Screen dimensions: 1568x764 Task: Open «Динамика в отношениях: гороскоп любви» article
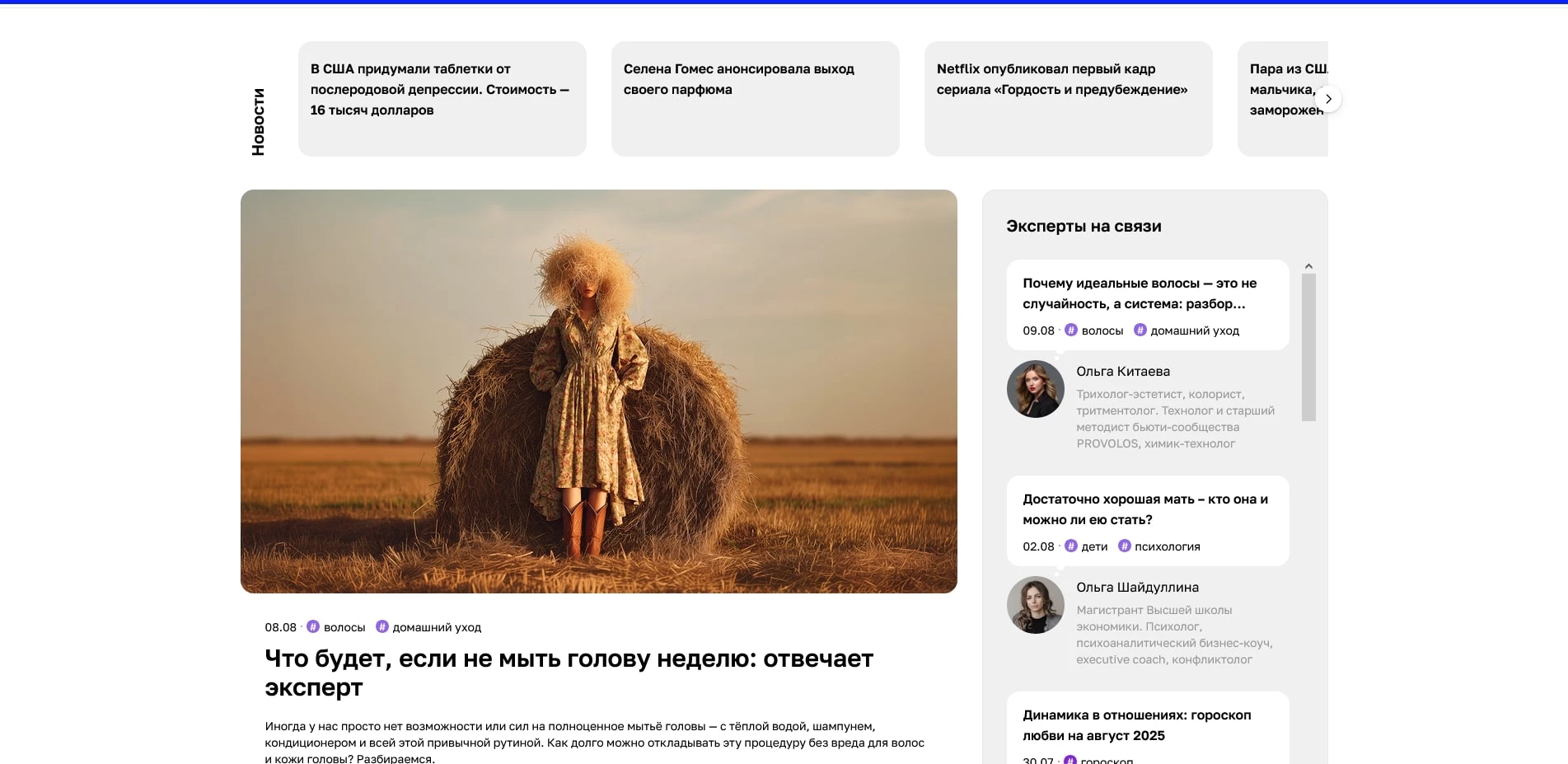(1136, 725)
